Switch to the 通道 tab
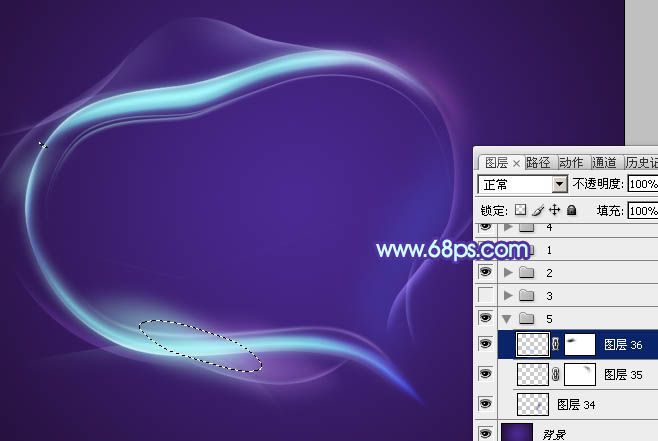658x441 pixels. pyautogui.click(x=604, y=163)
